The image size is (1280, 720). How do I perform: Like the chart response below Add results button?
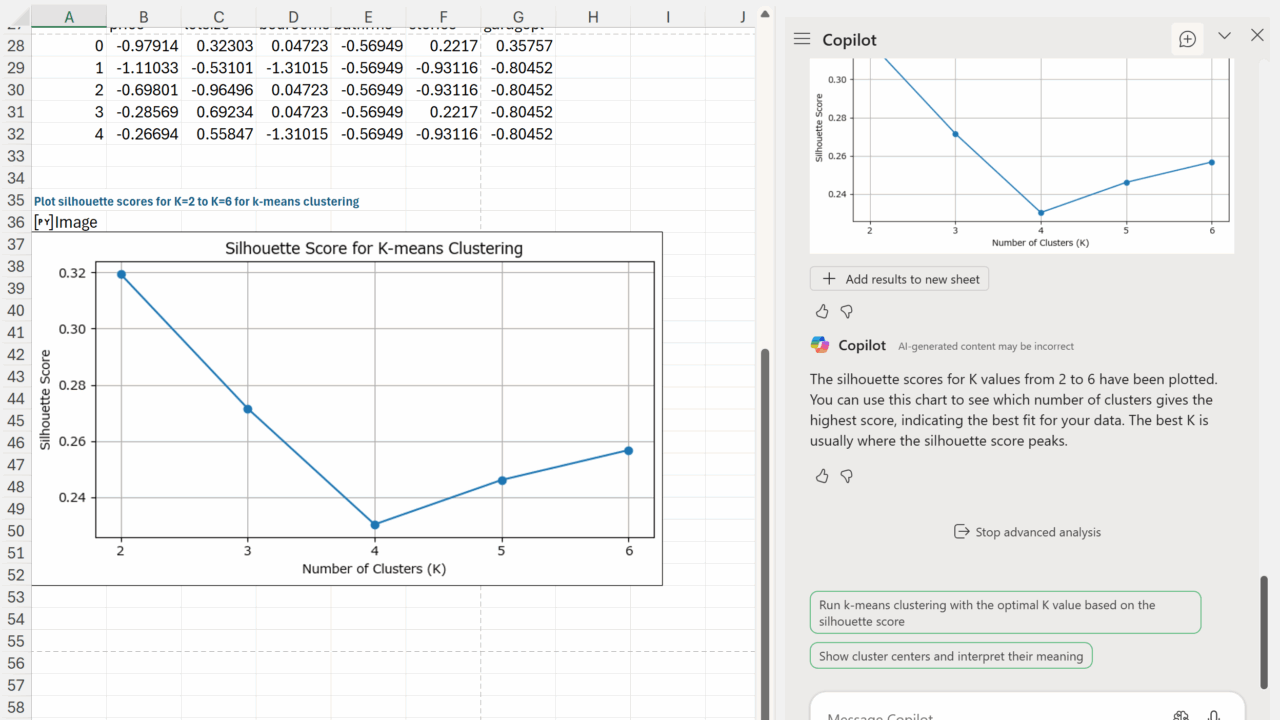click(822, 312)
